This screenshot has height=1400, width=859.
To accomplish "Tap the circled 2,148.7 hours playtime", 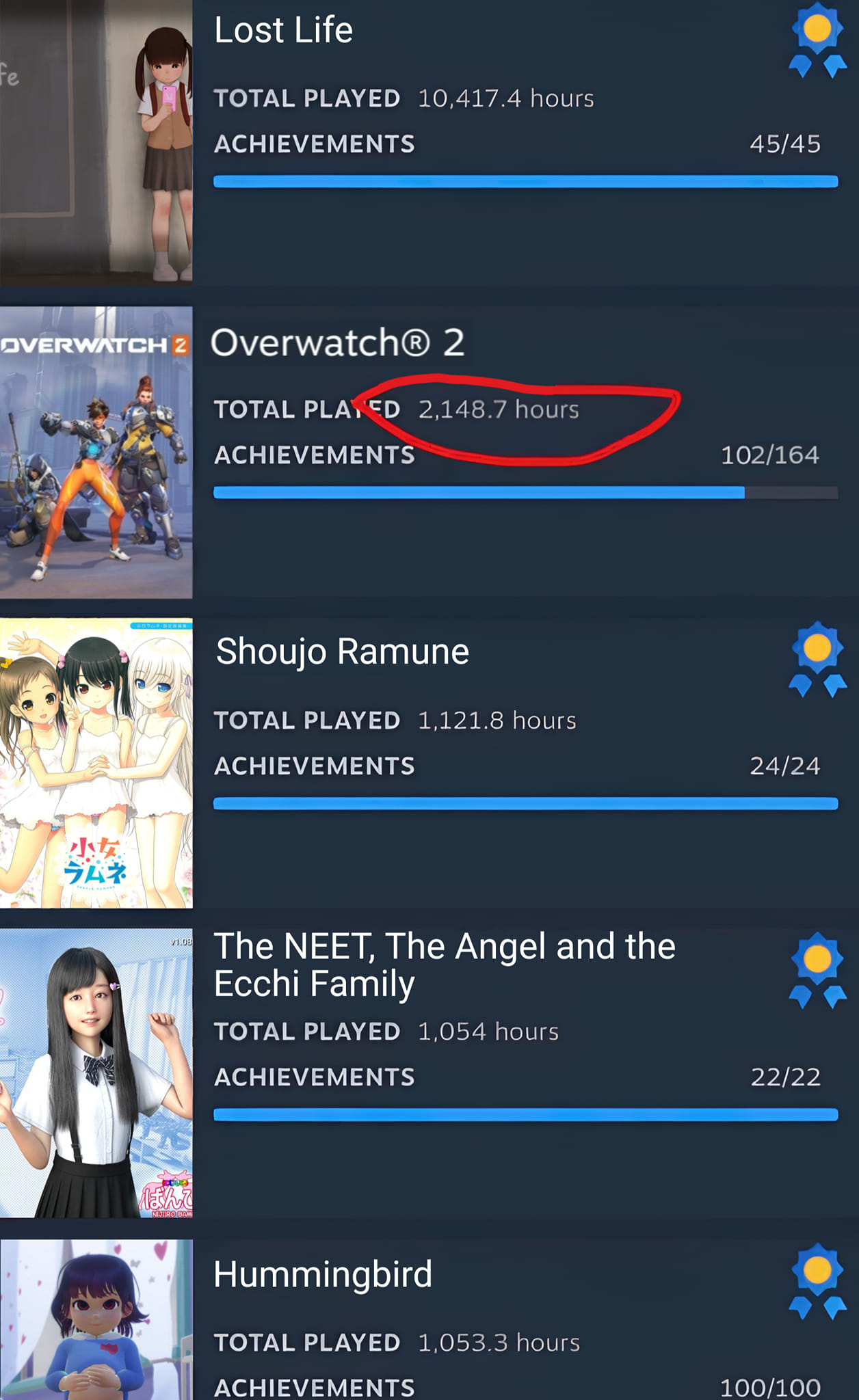I will click(x=499, y=409).
